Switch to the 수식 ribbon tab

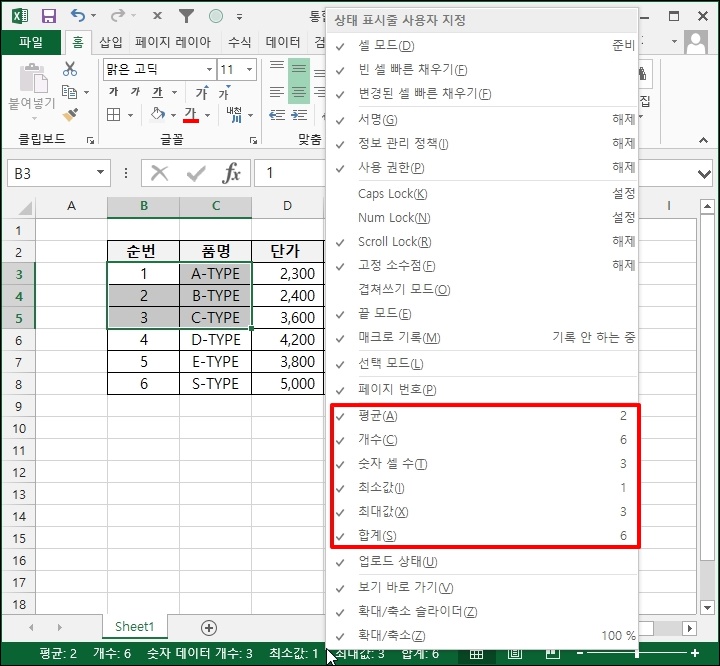[x=239, y=43]
